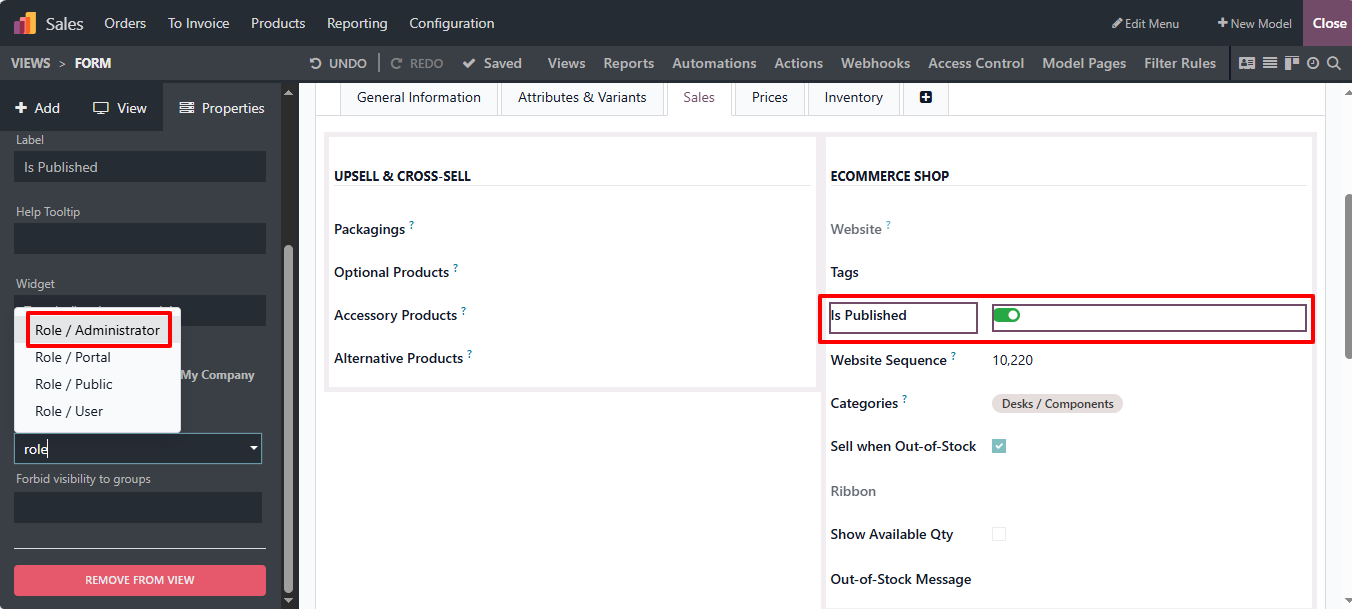Choose Role / Portal option

(73, 357)
